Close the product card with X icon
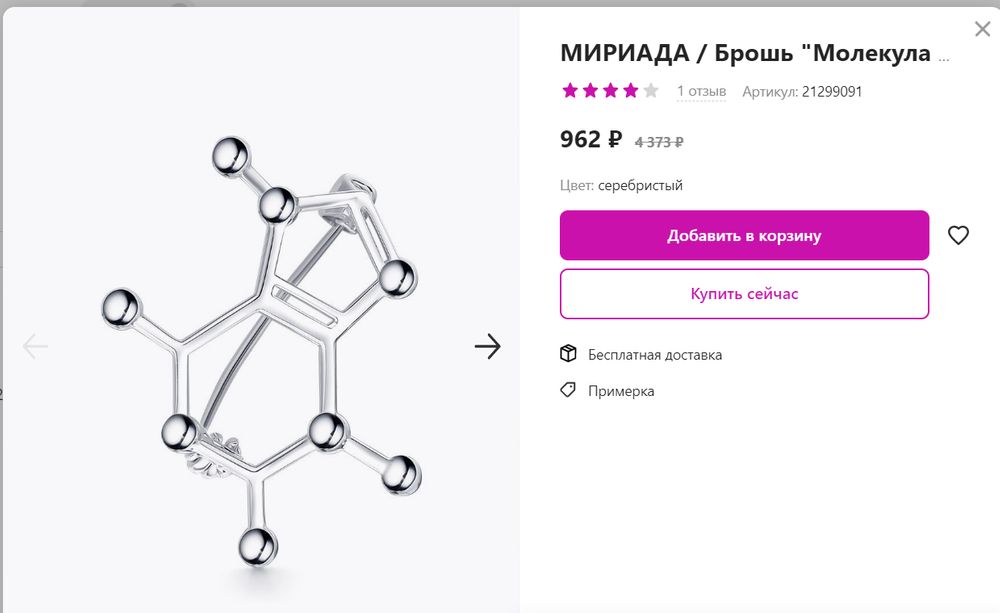The height and width of the screenshot is (613, 1000). (x=982, y=29)
